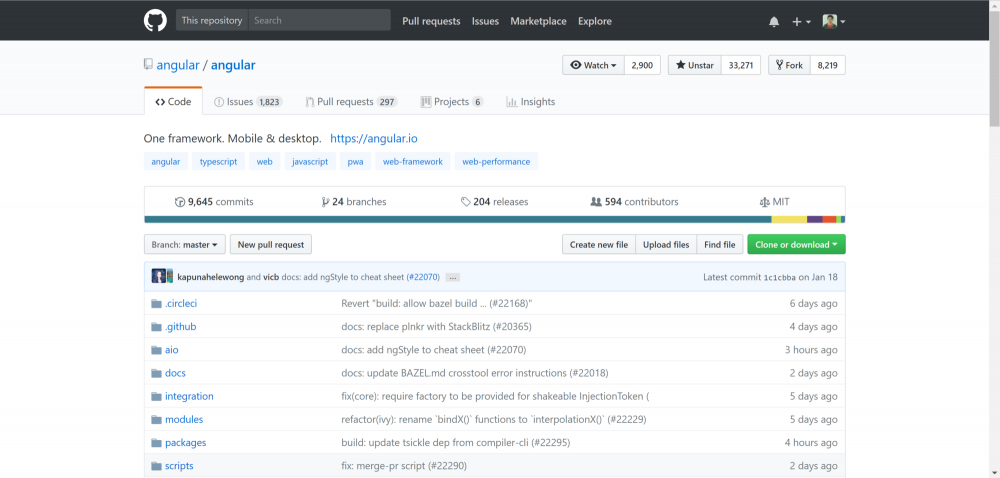
Task: Select the javascript topic tag
Action: (x=310, y=162)
